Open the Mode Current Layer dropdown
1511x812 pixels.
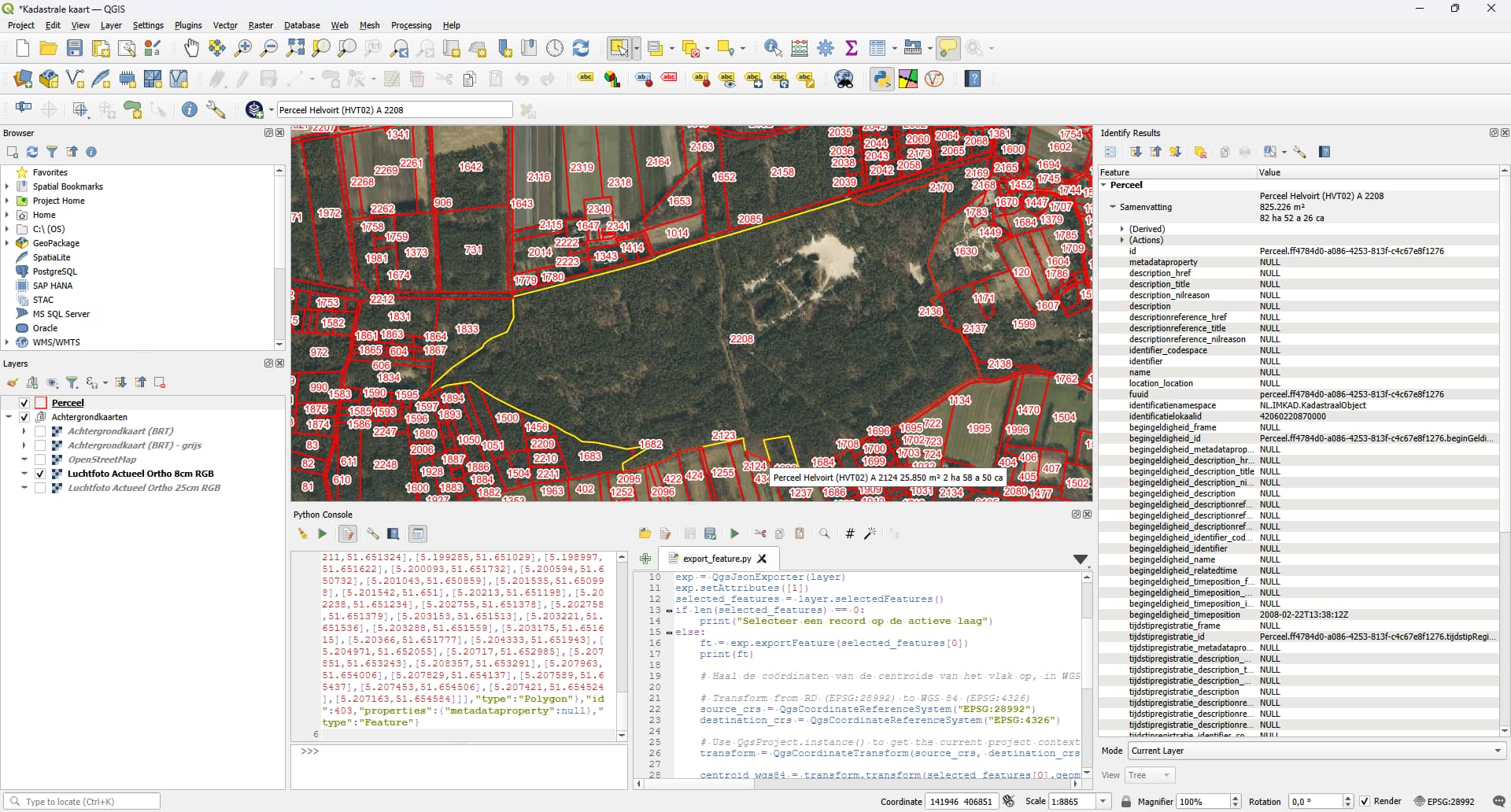(1316, 751)
